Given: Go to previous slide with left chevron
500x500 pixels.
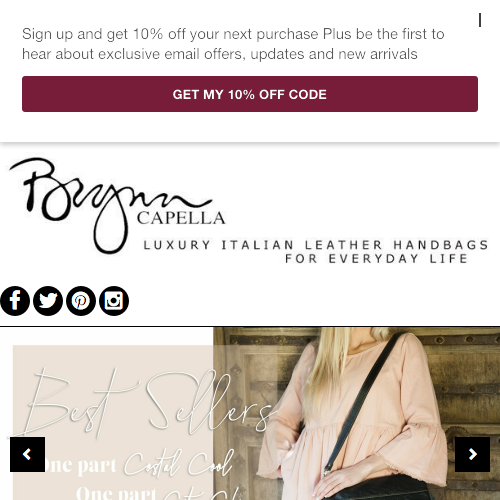Looking at the screenshot, I should 27,454.
